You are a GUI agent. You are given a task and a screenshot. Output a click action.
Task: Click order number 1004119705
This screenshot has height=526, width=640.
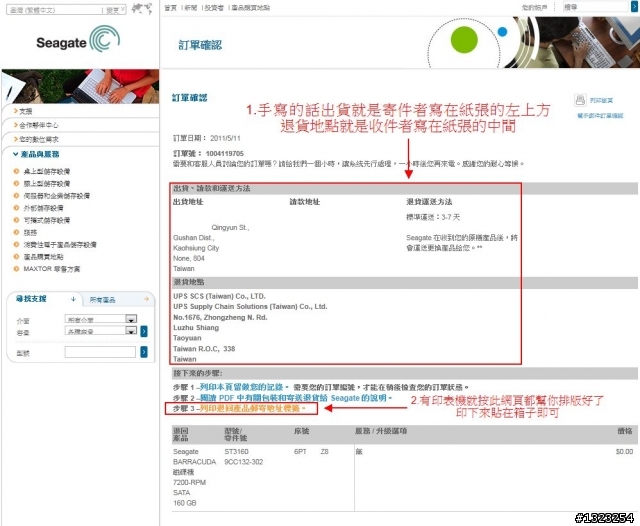pos(224,153)
